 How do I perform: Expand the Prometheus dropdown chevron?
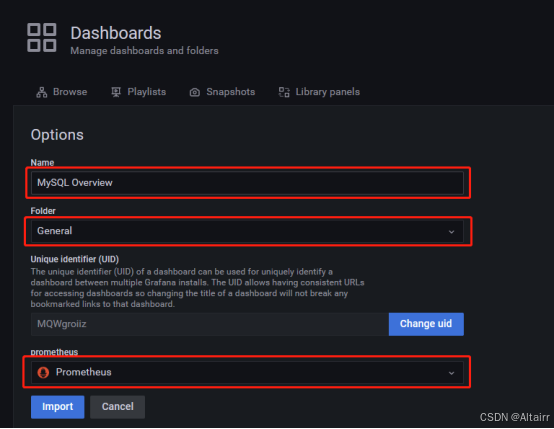pos(451,373)
